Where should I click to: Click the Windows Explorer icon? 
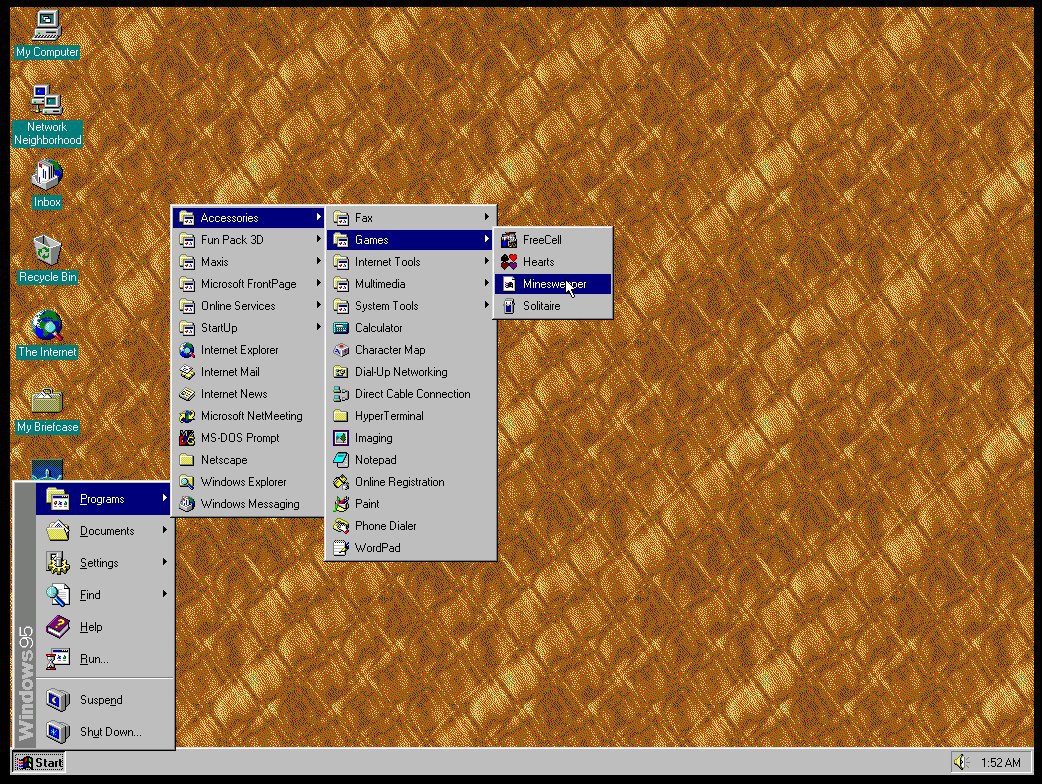point(187,482)
